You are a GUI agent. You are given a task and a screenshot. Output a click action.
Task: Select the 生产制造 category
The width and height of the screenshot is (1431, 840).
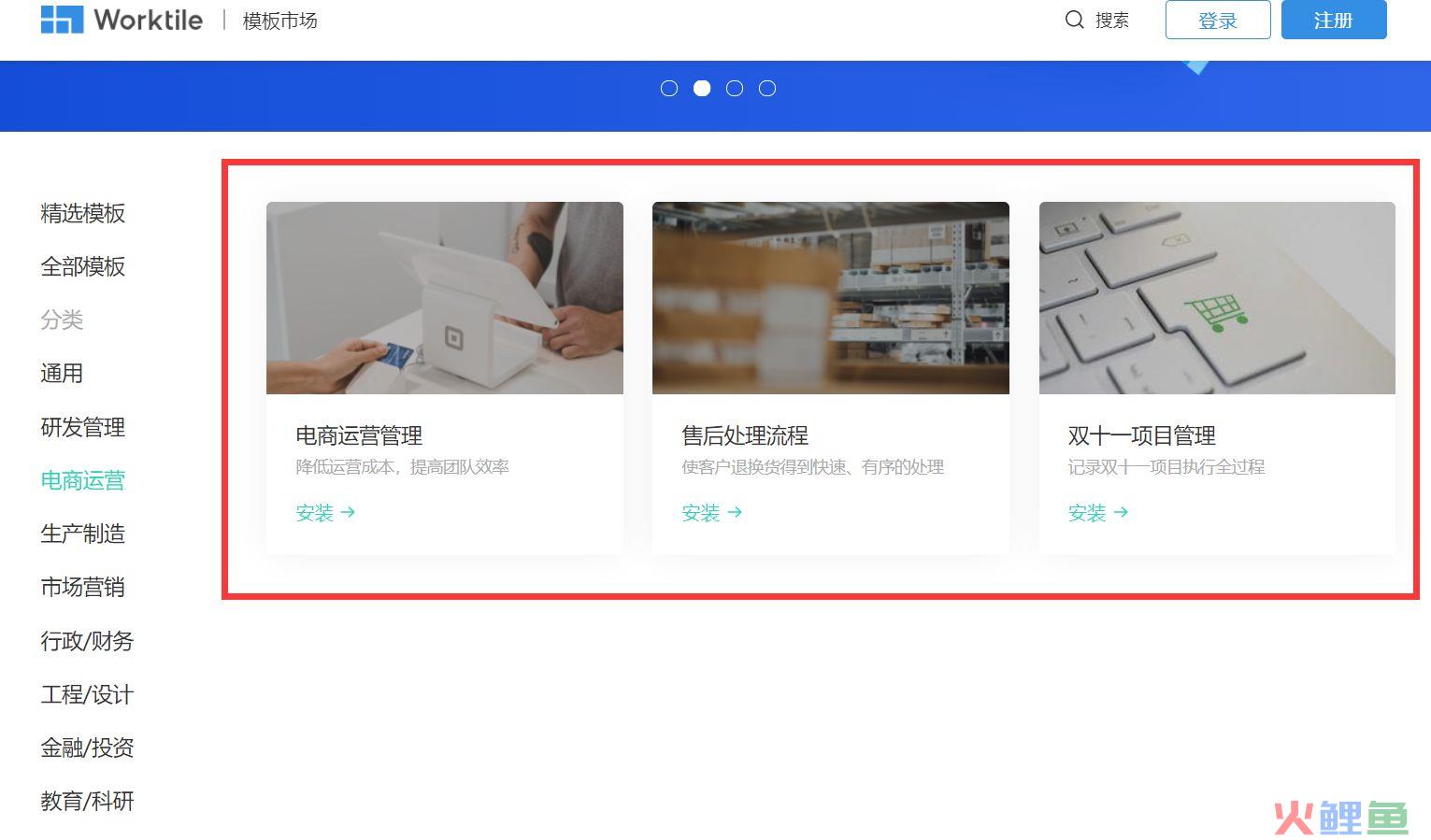pos(82,534)
